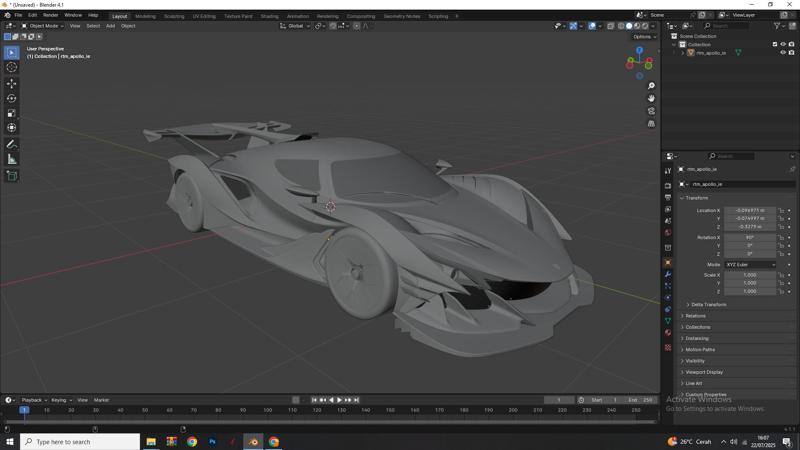Uncheck the Collection exclude checkbox in outliner
Image resolution: width=800 pixels, height=450 pixels.
click(774, 44)
